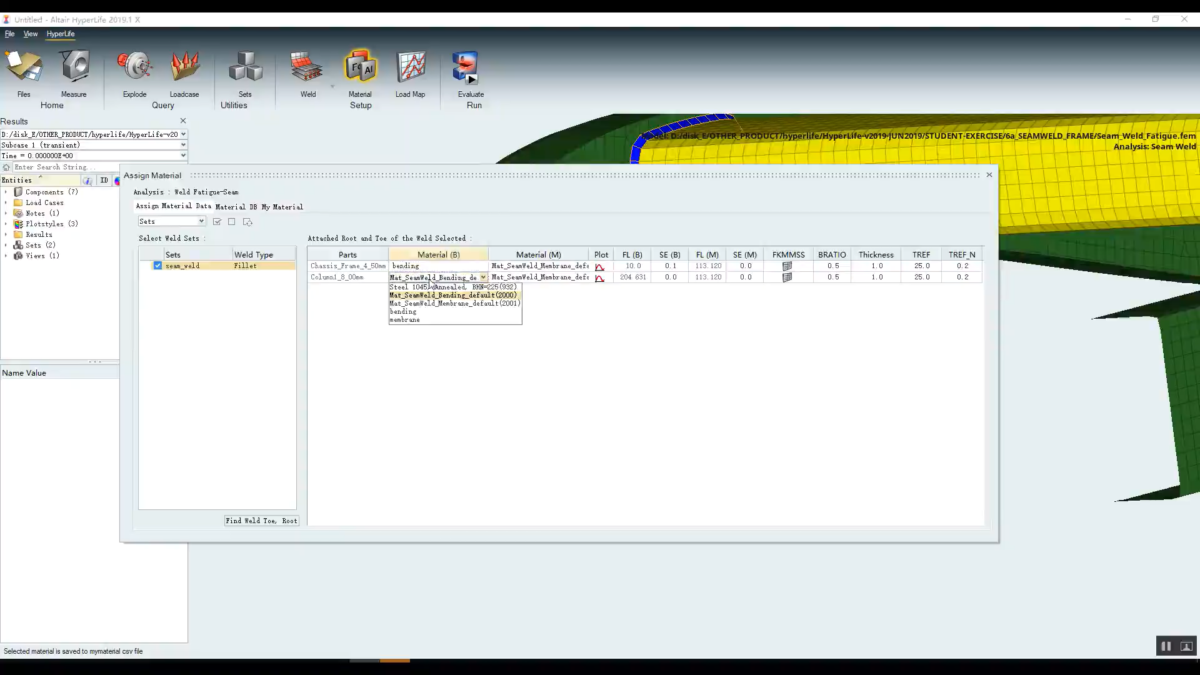
Task: Choose the membrane option in list
Action: tap(455, 319)
